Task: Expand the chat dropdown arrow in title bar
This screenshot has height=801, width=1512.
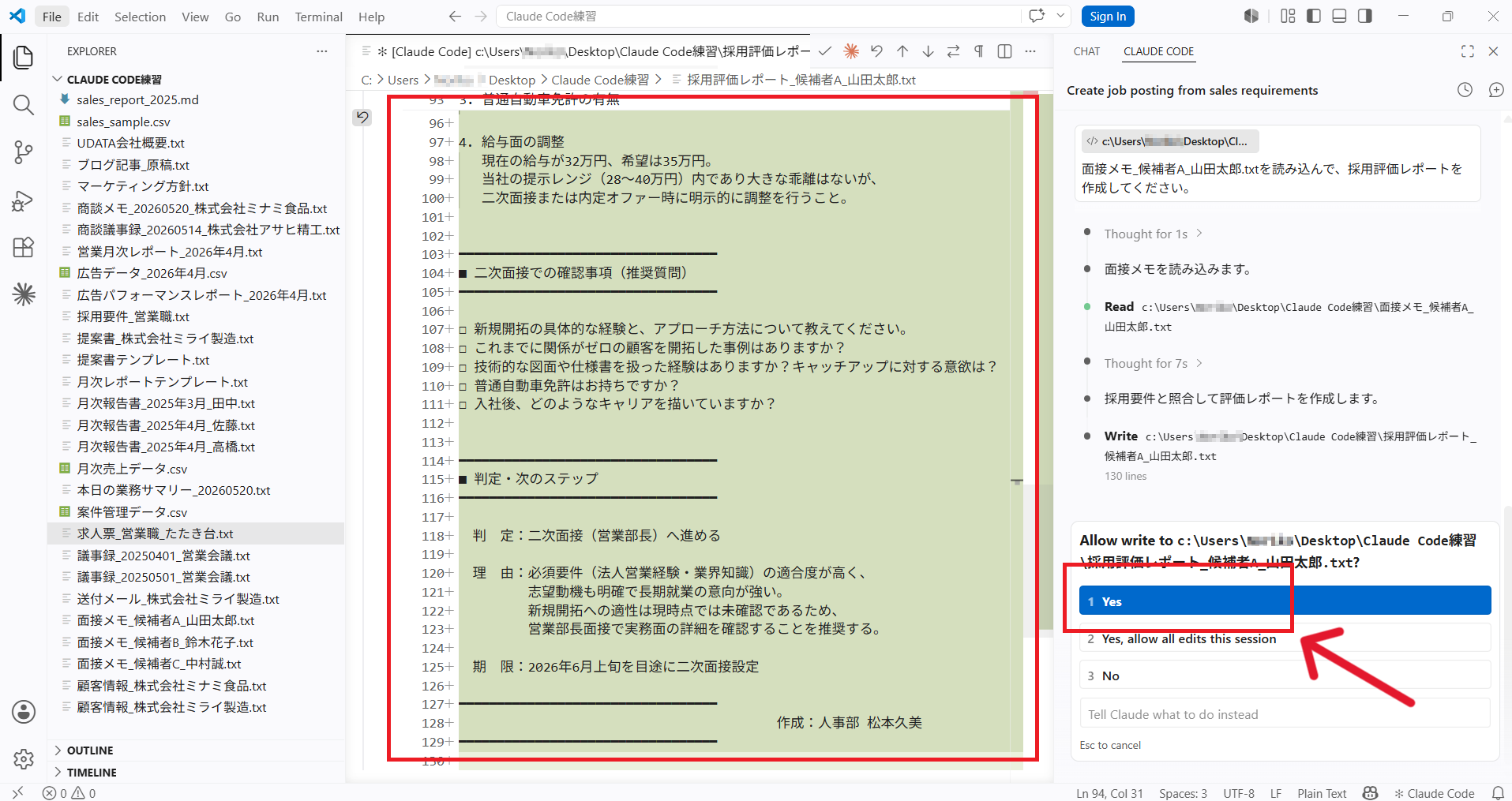Action: [1060, 16]
